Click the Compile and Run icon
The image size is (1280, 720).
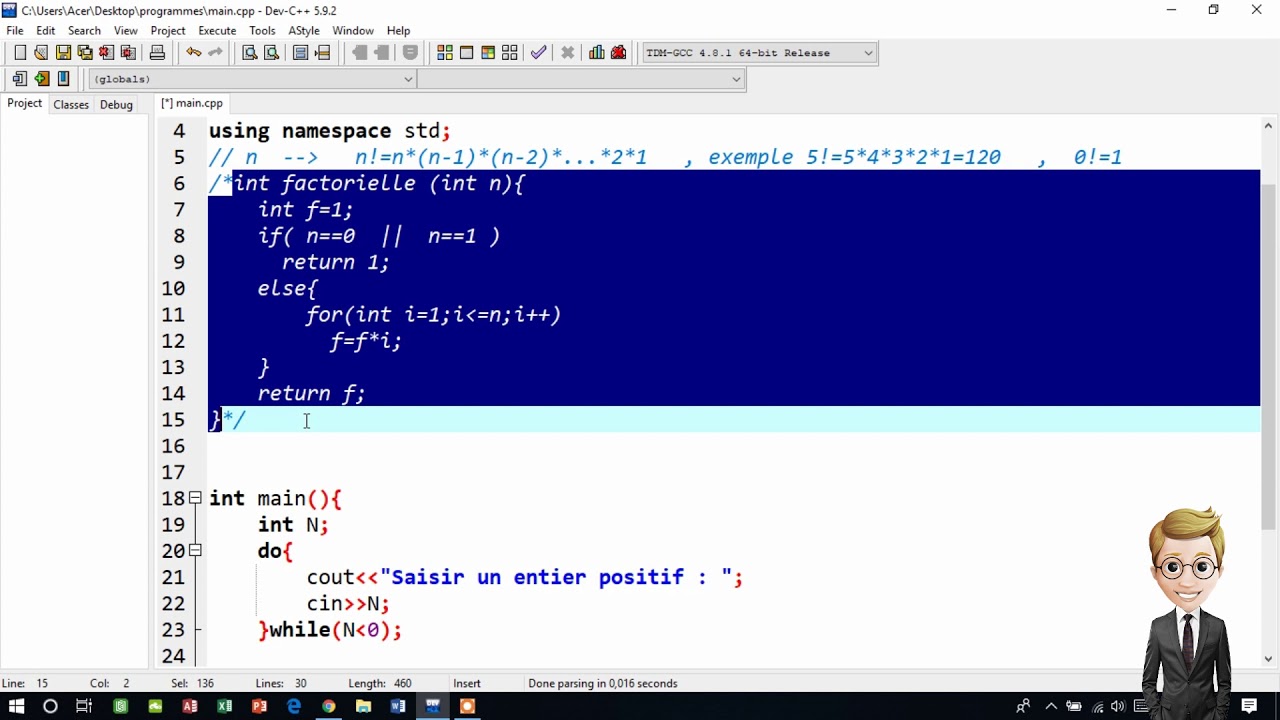pyautogui.click(x=488, y=53)
